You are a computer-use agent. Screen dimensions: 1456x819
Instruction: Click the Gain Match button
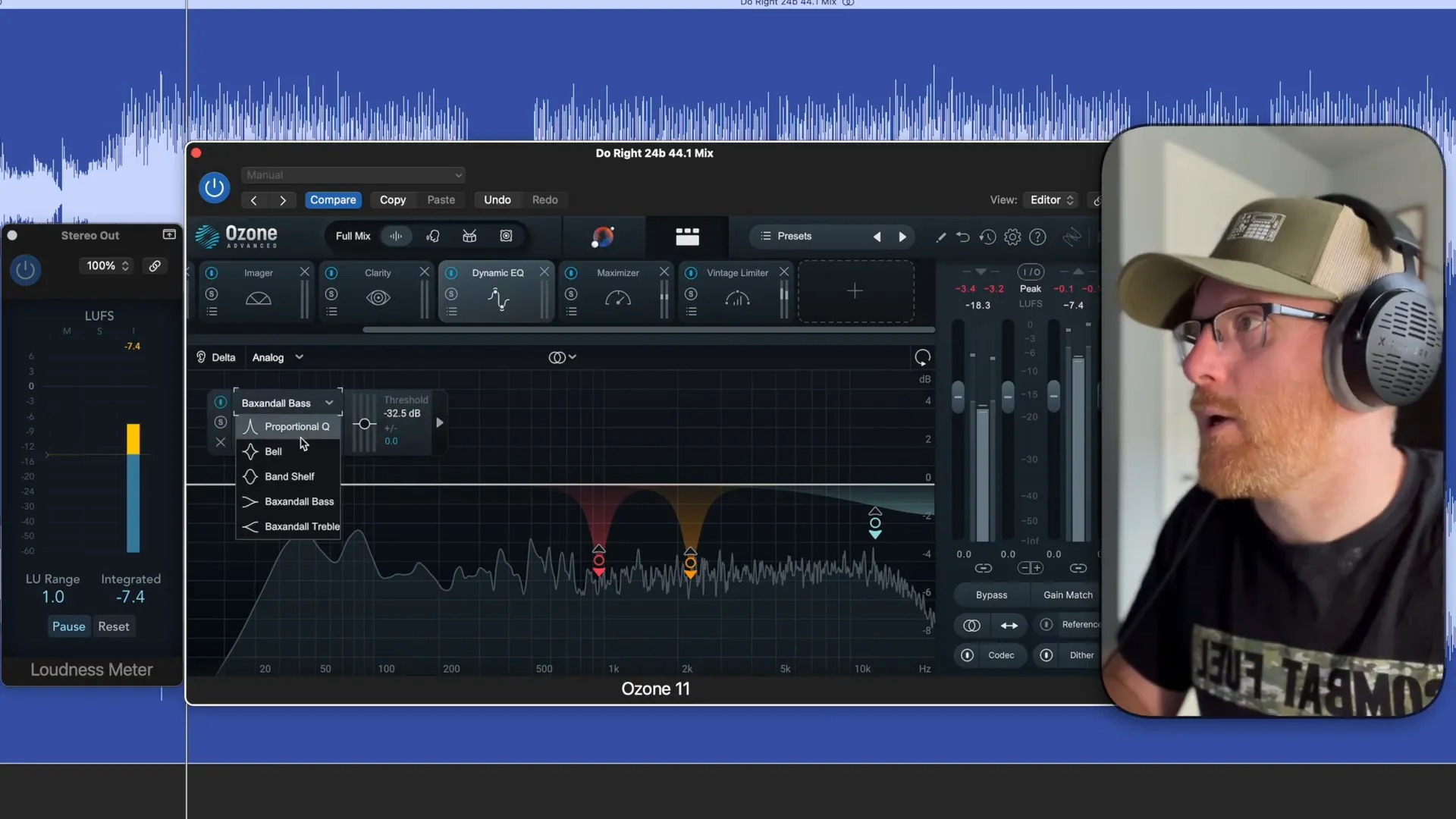pos(1068,595)
